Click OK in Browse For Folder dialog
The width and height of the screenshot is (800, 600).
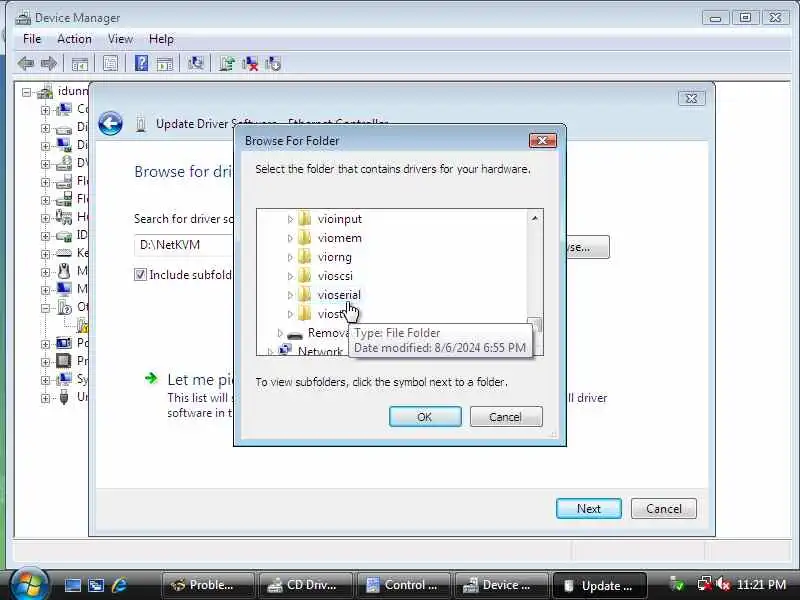tap(425, 417)
